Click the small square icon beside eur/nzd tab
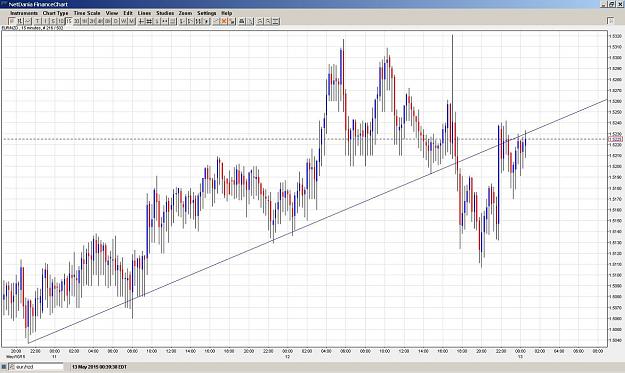625x373 pixels. (x=4, y=367)
